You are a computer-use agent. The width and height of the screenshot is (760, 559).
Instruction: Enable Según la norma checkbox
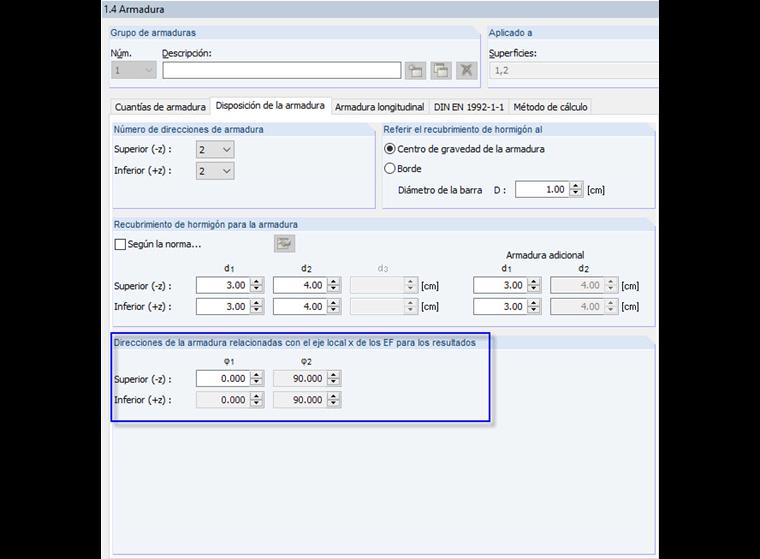[120, 244]
